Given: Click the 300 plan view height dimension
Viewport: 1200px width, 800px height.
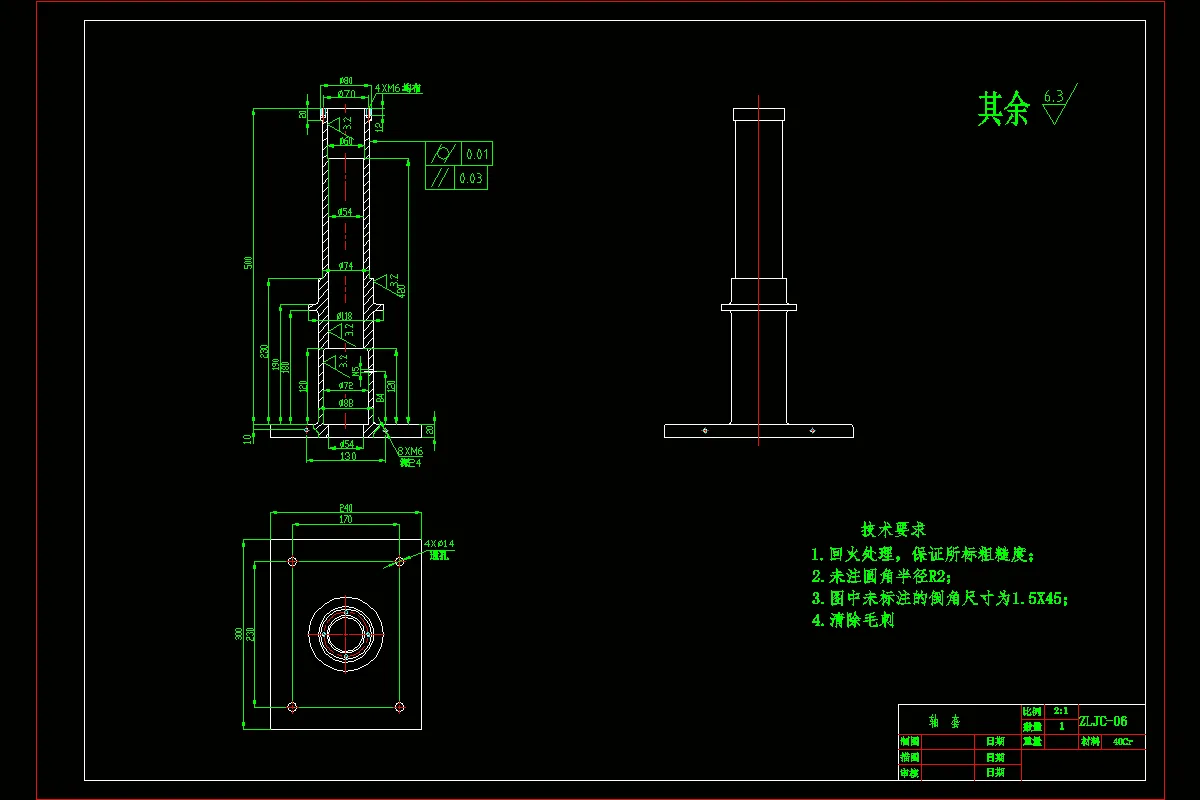Looking at the screenshot, I should [x=238, y=634].
